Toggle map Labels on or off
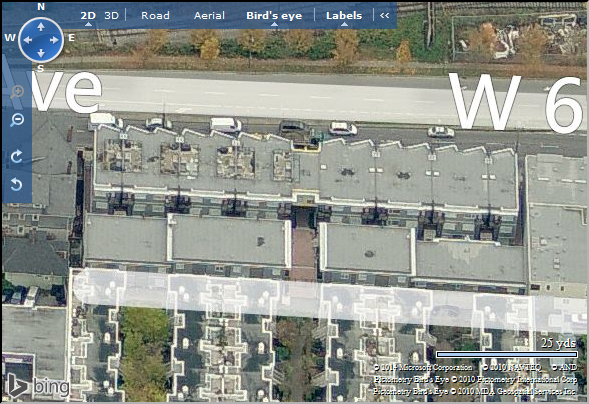 click(x=344, y=15)
